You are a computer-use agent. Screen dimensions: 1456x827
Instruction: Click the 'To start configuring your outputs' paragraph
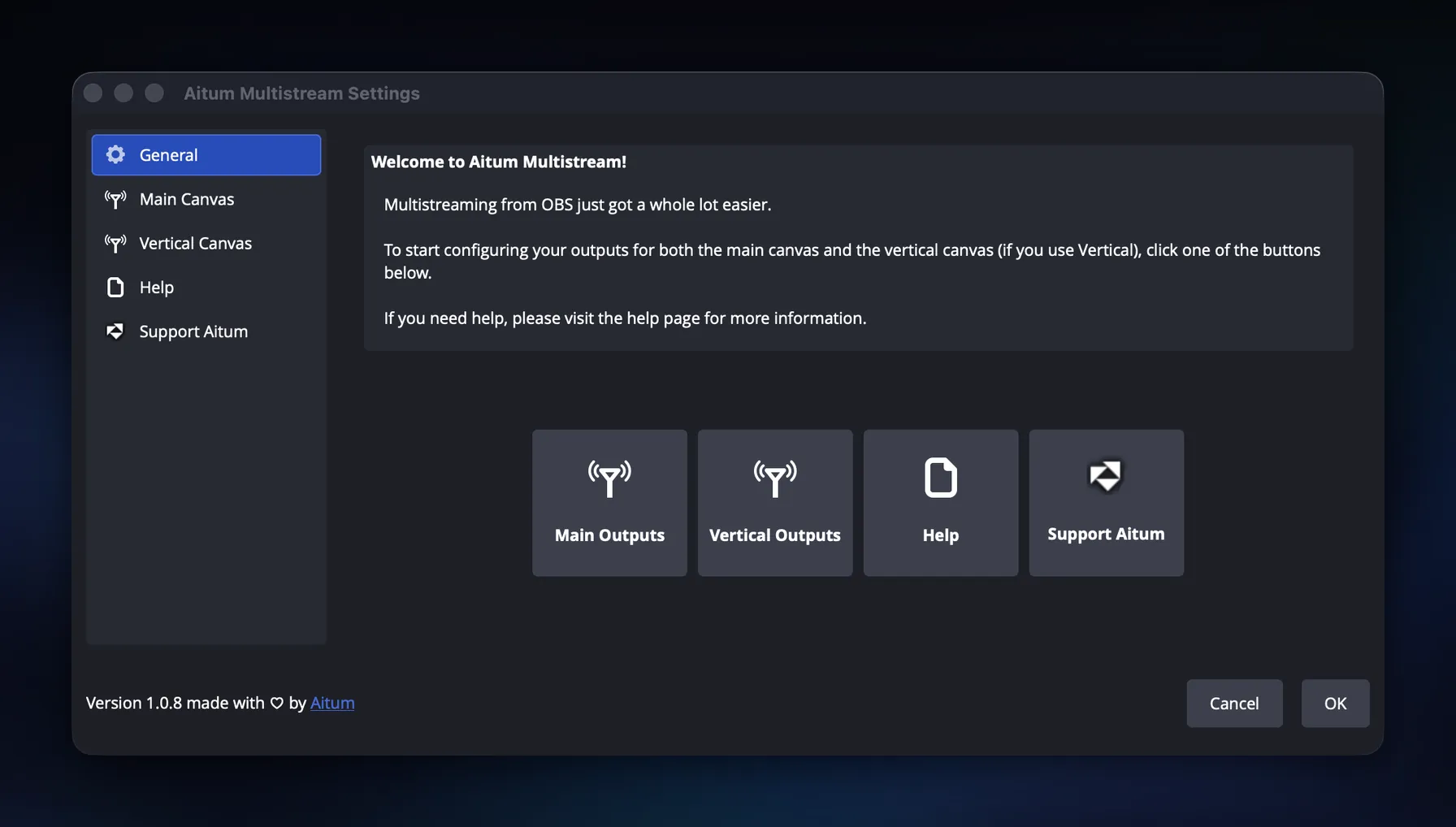(x=852, y=262)
